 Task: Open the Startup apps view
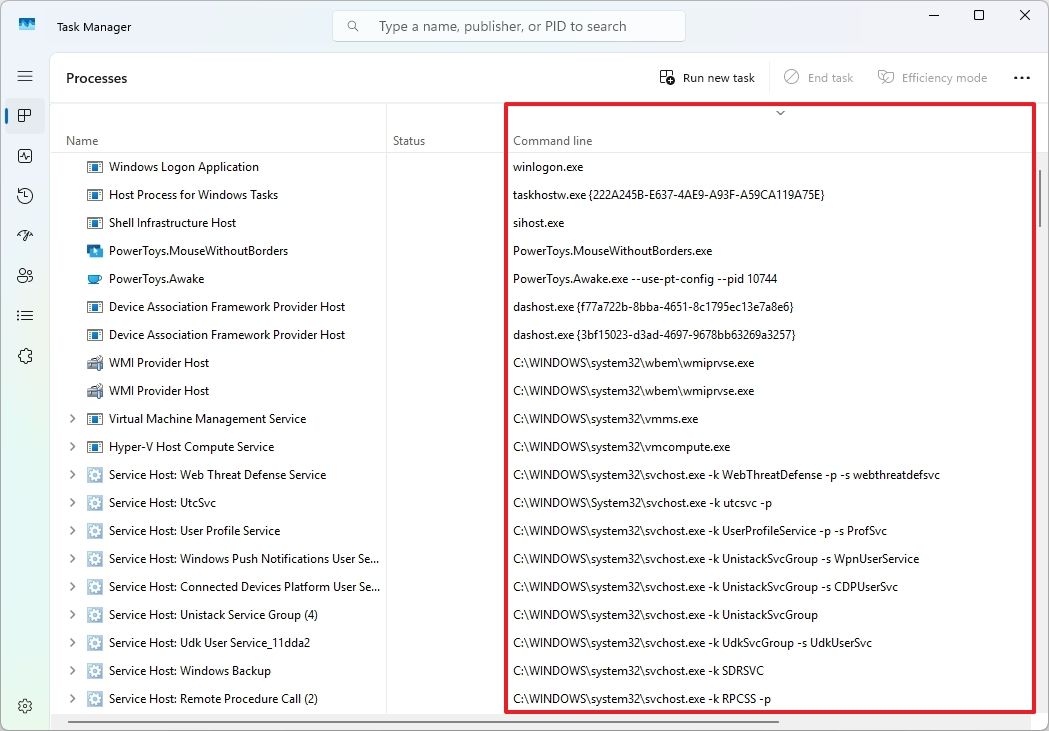(x=25, y=236)
